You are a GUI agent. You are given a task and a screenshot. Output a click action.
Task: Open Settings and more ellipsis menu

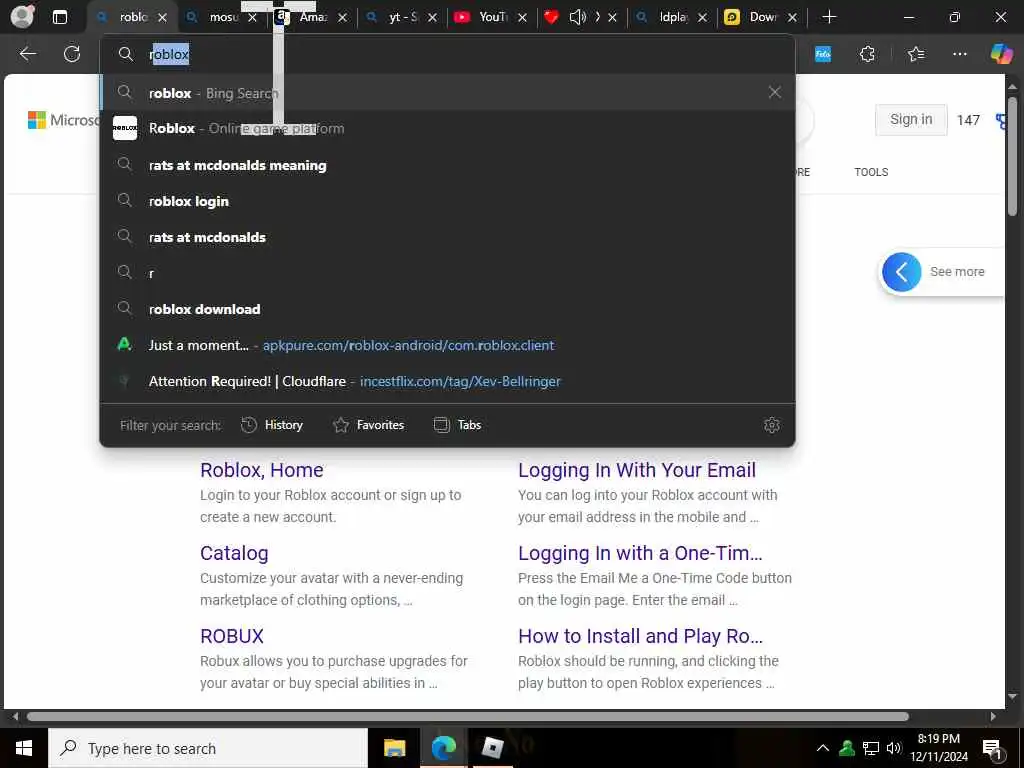click(959, 54)
